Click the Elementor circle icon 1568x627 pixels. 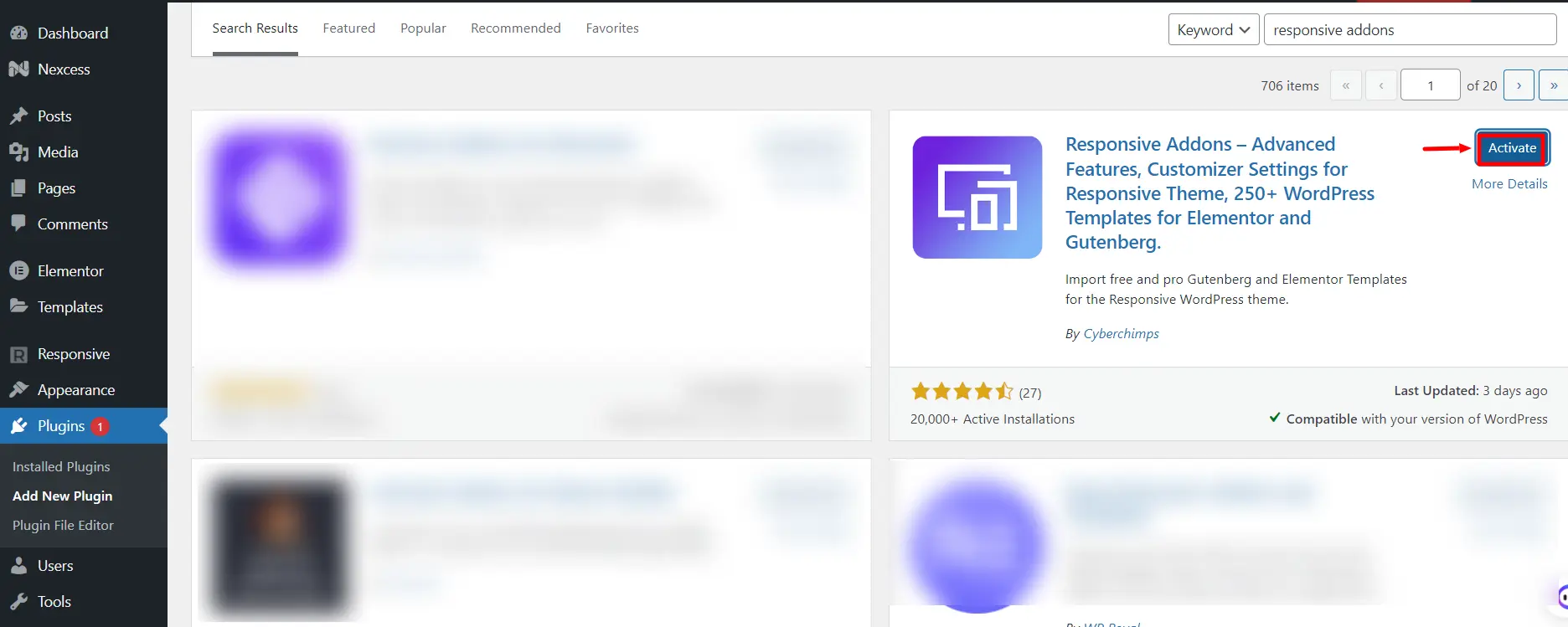18,271
